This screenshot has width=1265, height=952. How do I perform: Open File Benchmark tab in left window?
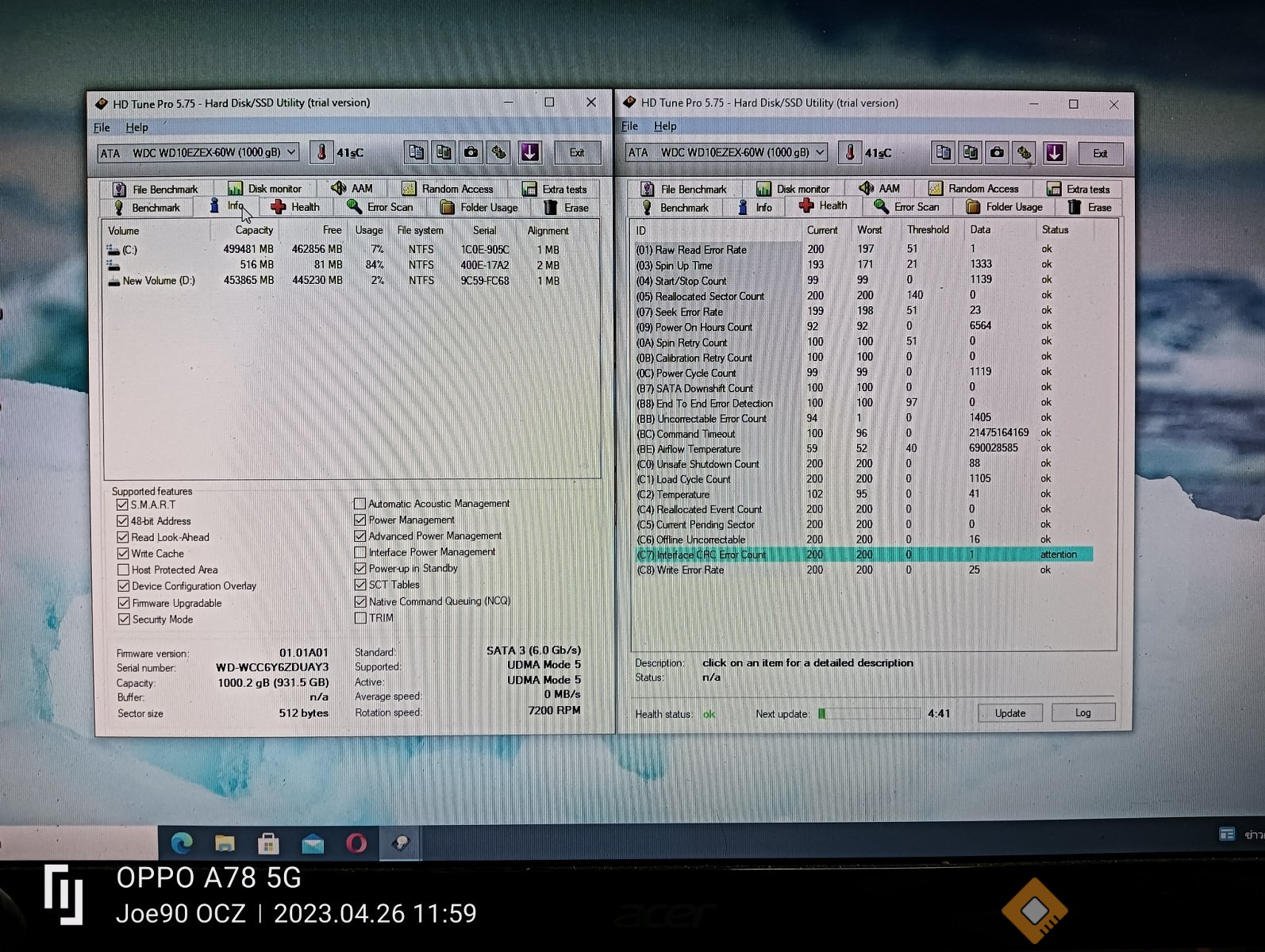(x=156, y=189)
